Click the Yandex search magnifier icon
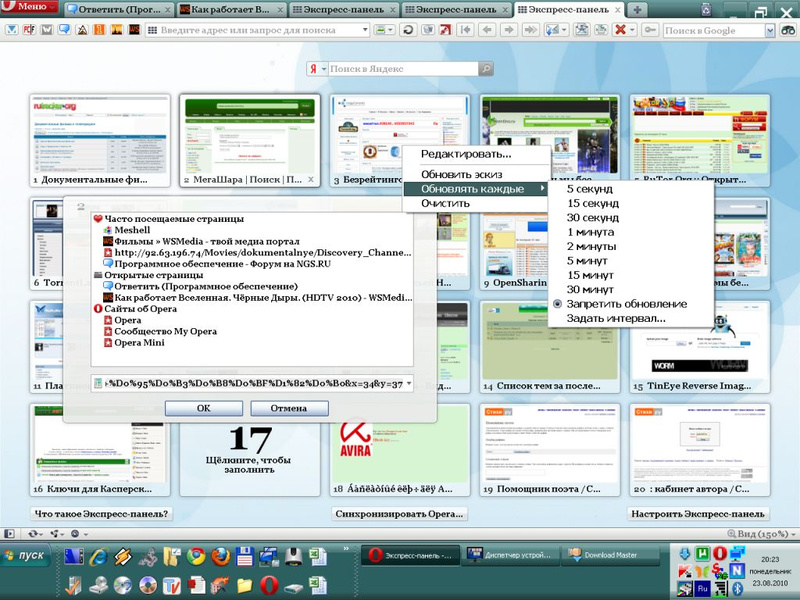 [x=486, y=69]
